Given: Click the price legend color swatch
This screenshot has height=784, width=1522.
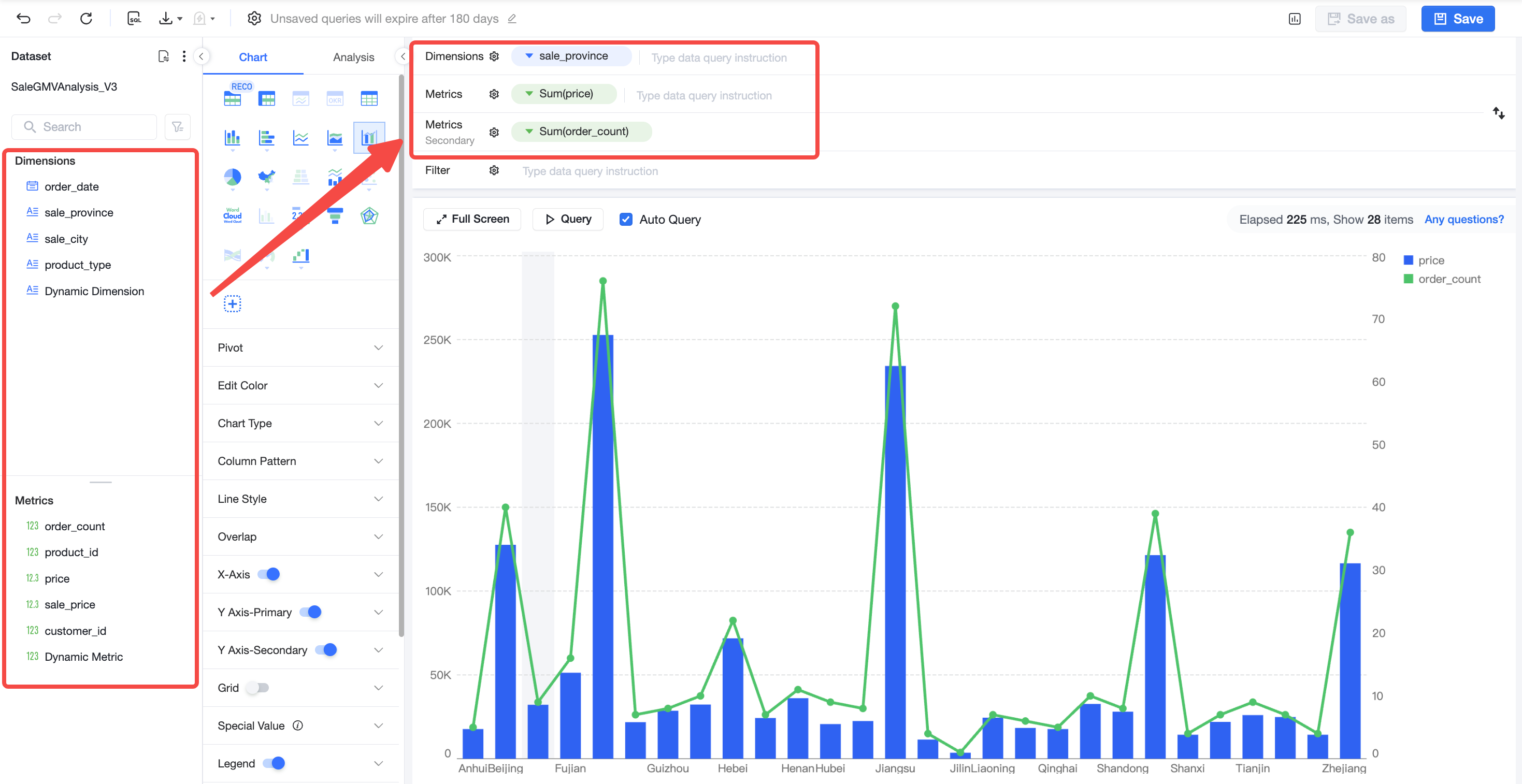Looking at the screenshot, I should pos(1408,260).
